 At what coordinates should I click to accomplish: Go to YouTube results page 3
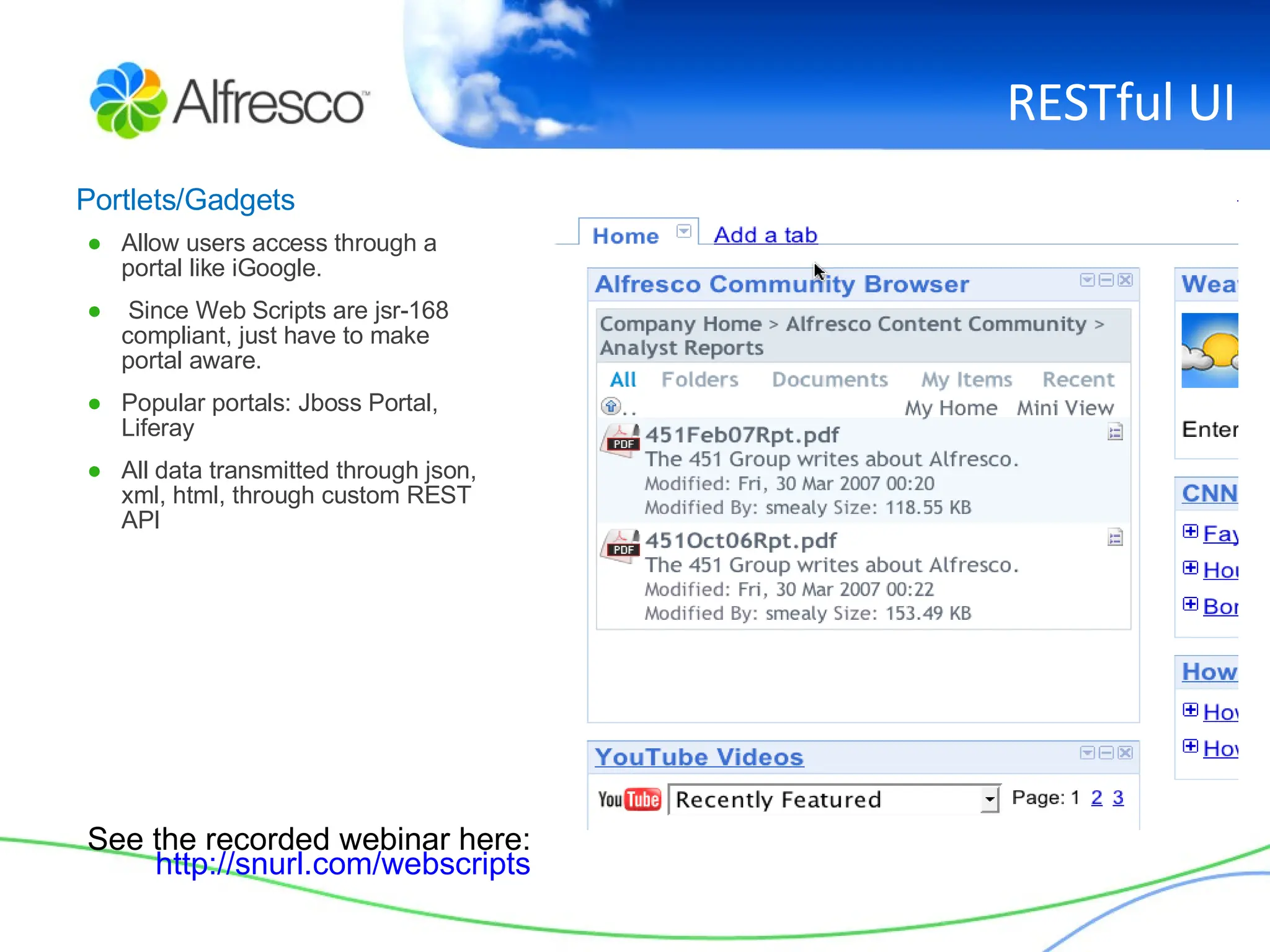click(x=1117, y=798)
